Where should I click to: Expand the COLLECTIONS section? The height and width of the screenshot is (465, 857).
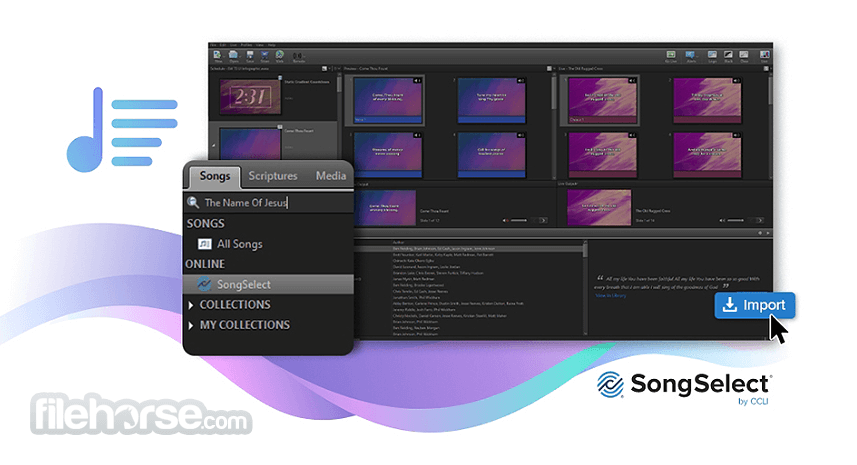coord(191,305)
